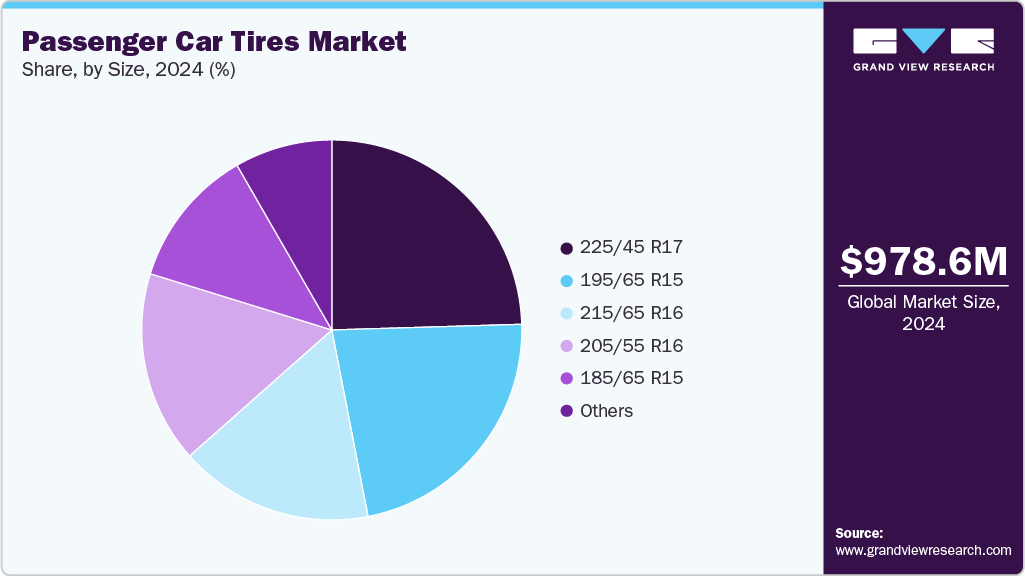
Task: Select the 215/65 R16 legend bullet
Action: pyautogui.click(x=567, y=313)
